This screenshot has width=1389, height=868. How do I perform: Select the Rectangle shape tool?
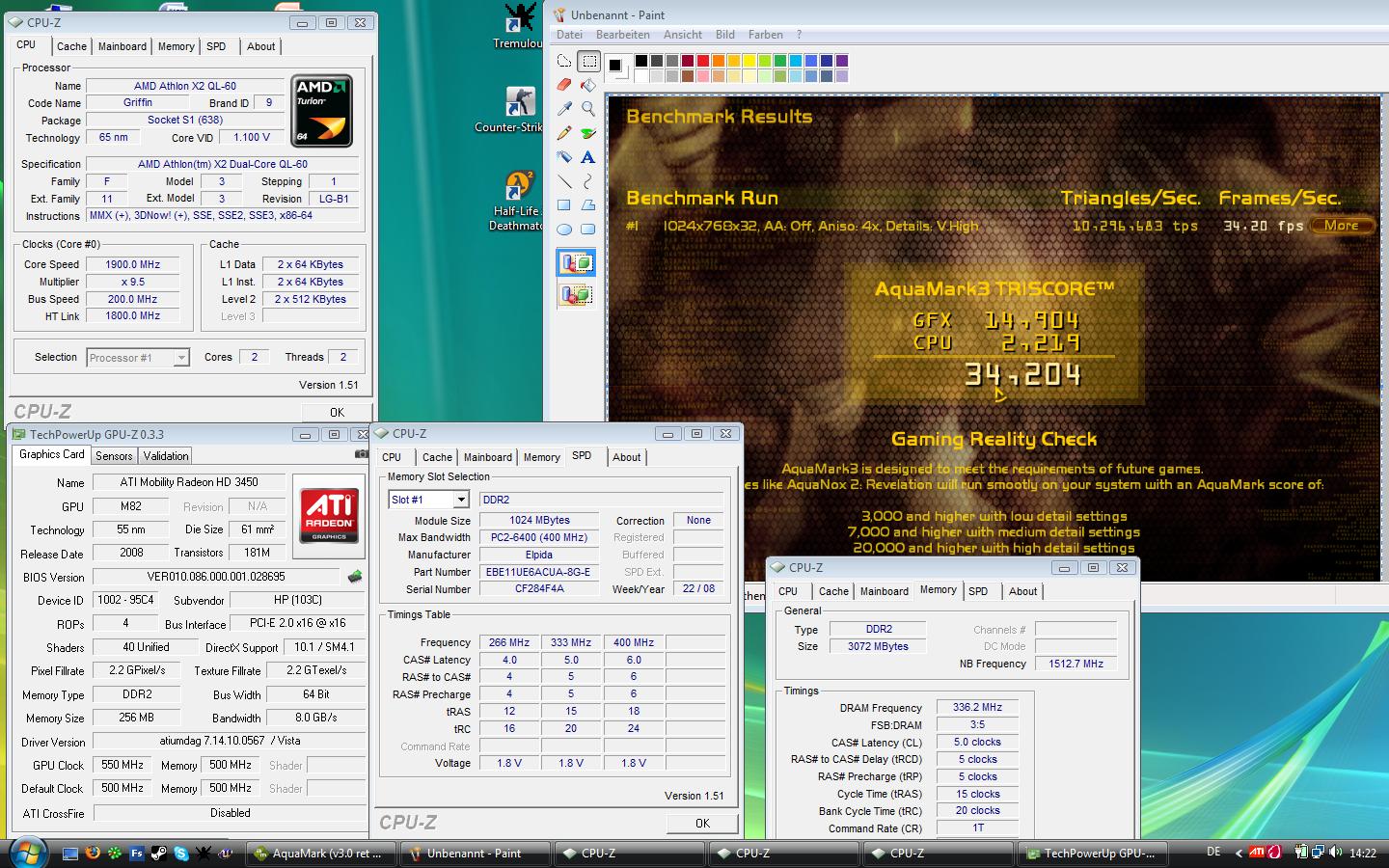coord(564,205)
